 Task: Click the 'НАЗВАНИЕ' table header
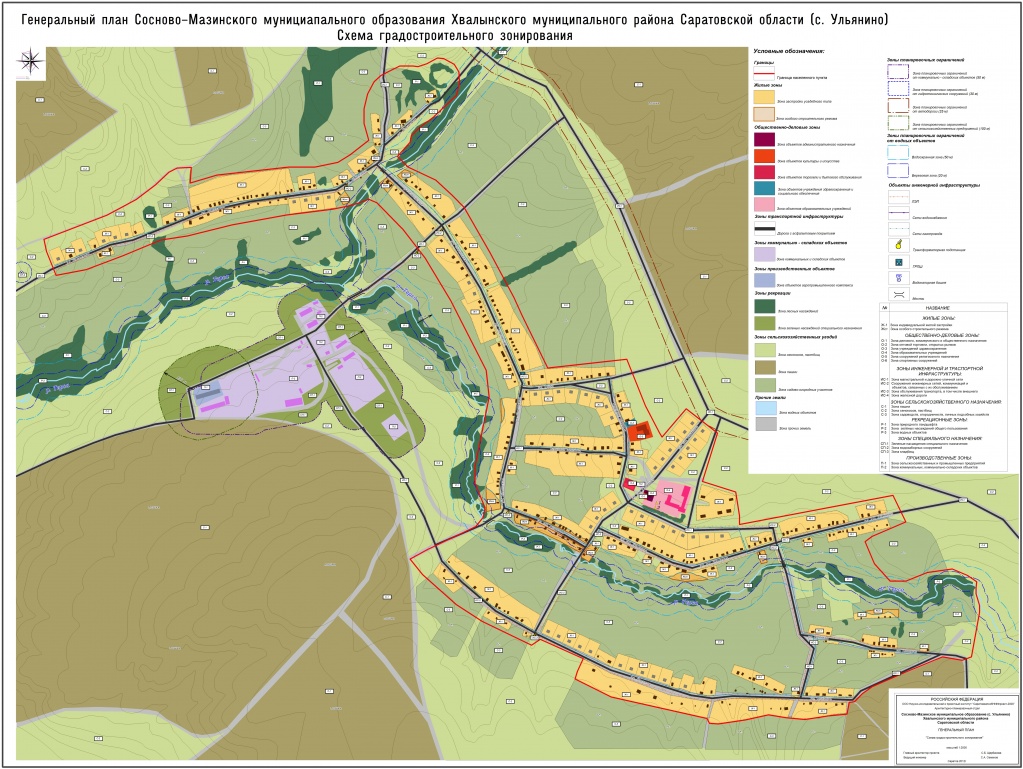tap(937, 308)
